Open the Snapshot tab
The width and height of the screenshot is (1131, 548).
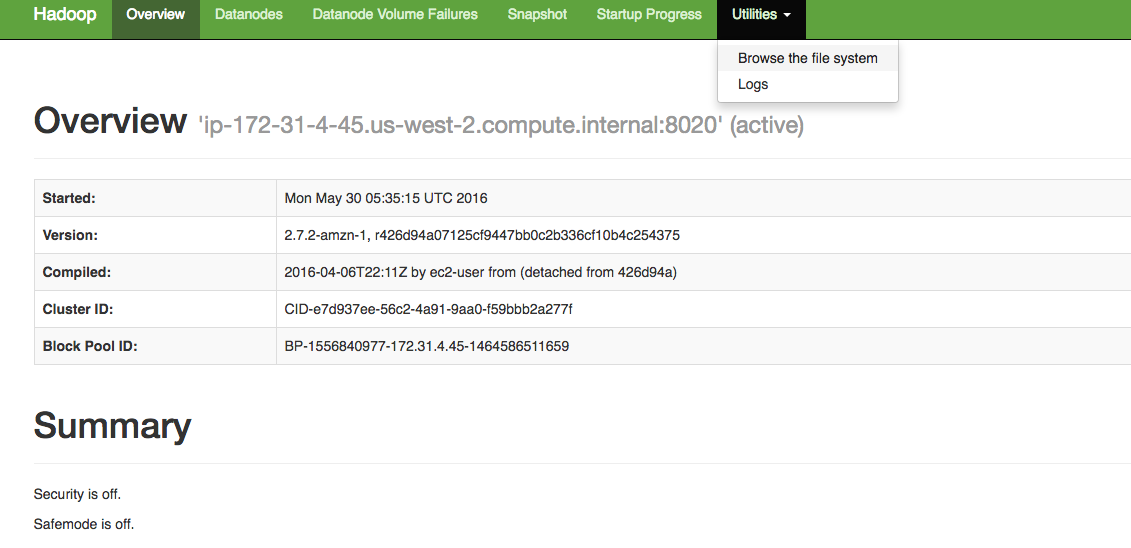point(537,15)
